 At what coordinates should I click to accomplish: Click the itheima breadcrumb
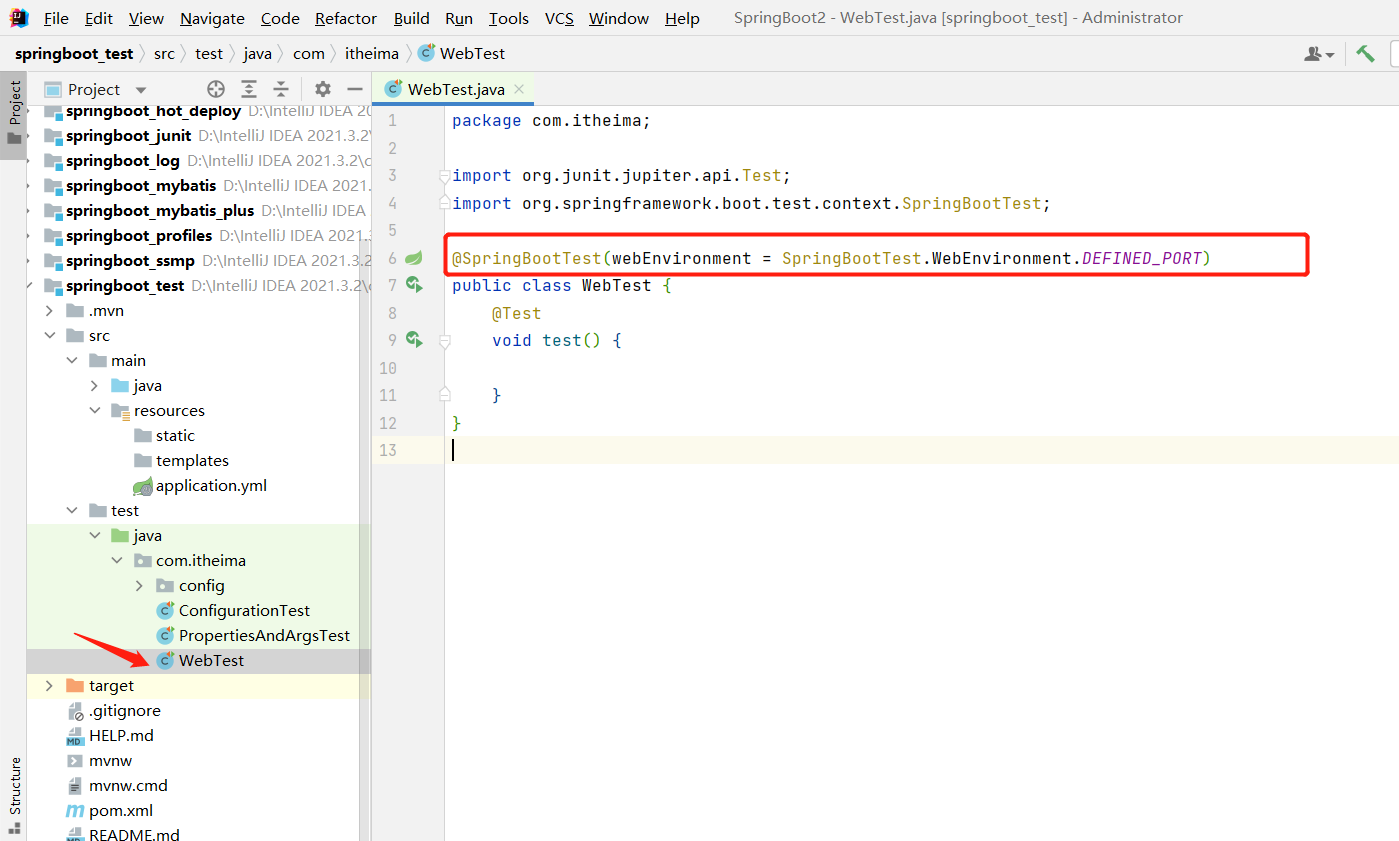coord(372,53)
